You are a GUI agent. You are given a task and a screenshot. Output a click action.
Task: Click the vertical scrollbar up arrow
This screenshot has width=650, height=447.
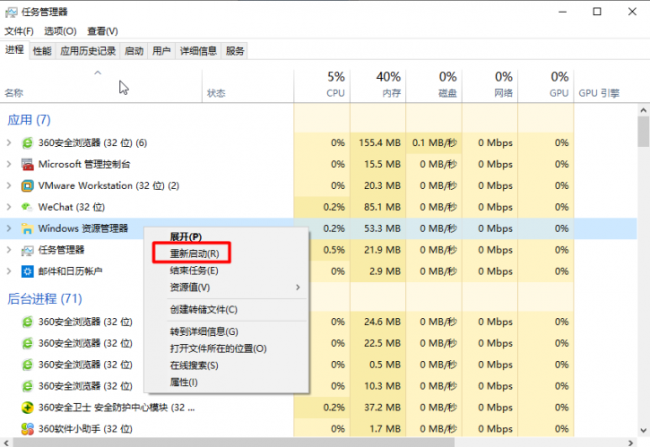coord(643,110)
